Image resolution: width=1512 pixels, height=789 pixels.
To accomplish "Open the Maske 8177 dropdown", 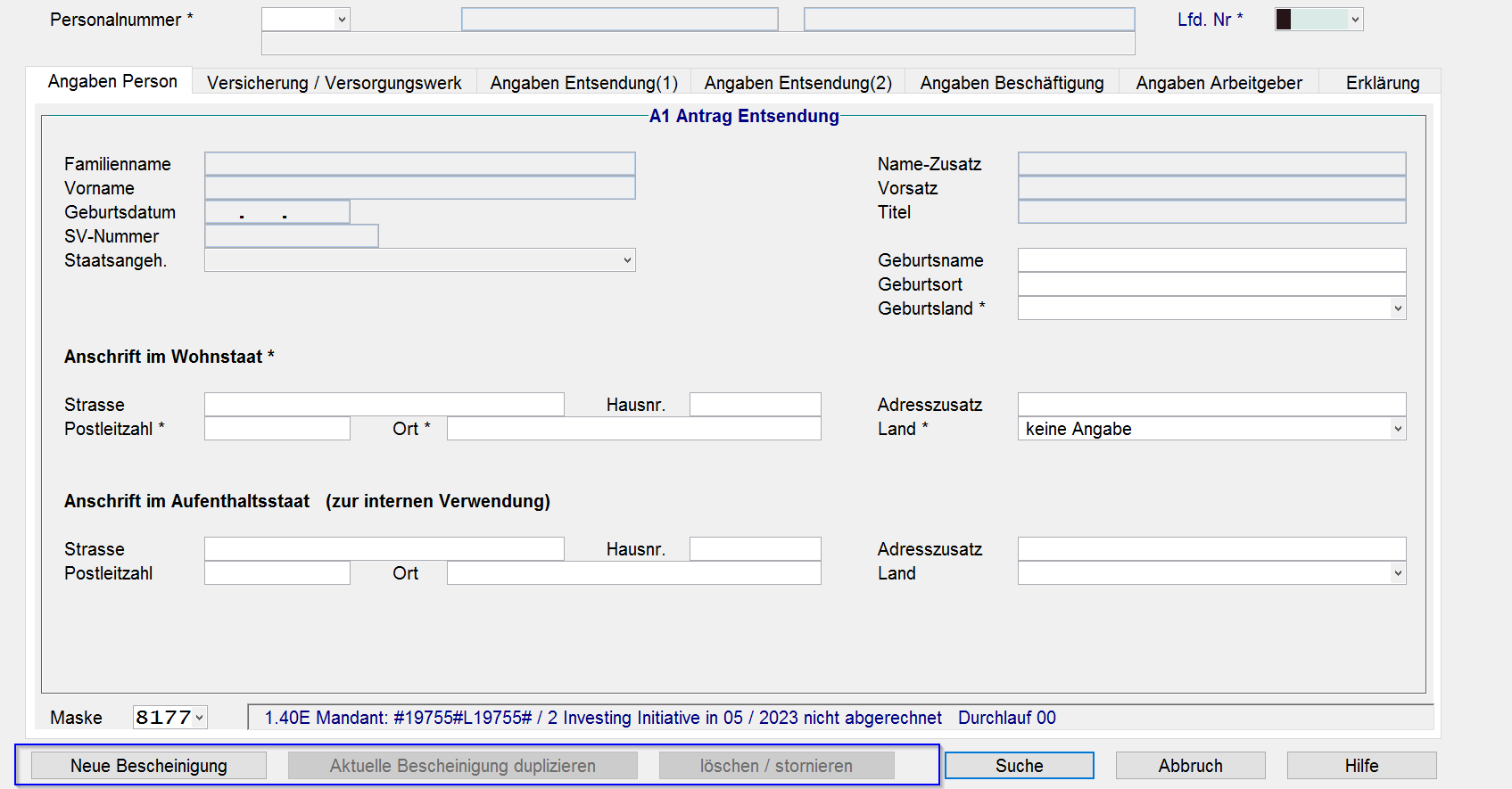I will [199, 718].
